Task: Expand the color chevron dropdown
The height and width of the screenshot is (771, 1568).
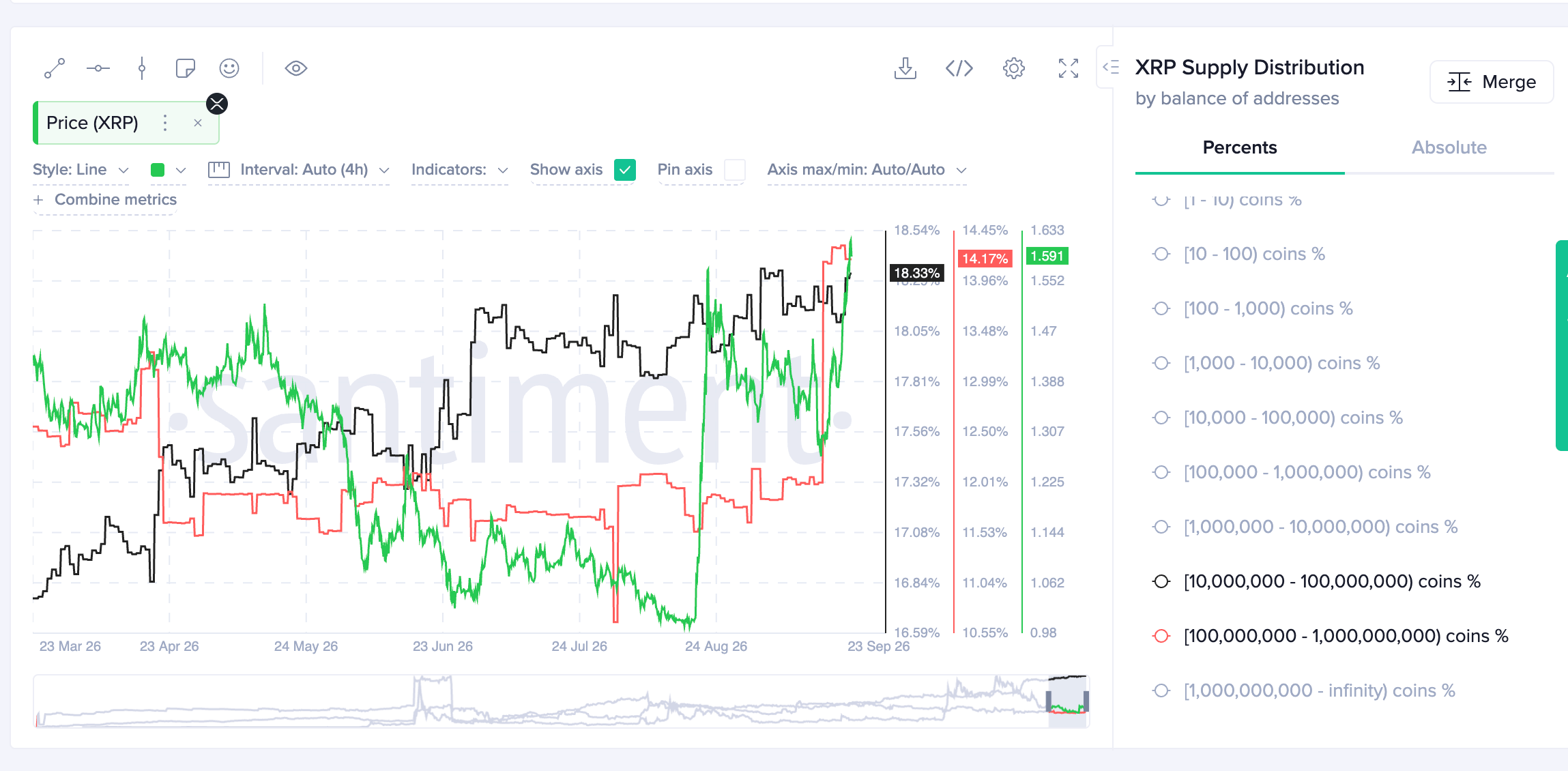Action: click(x=181, y=170)
